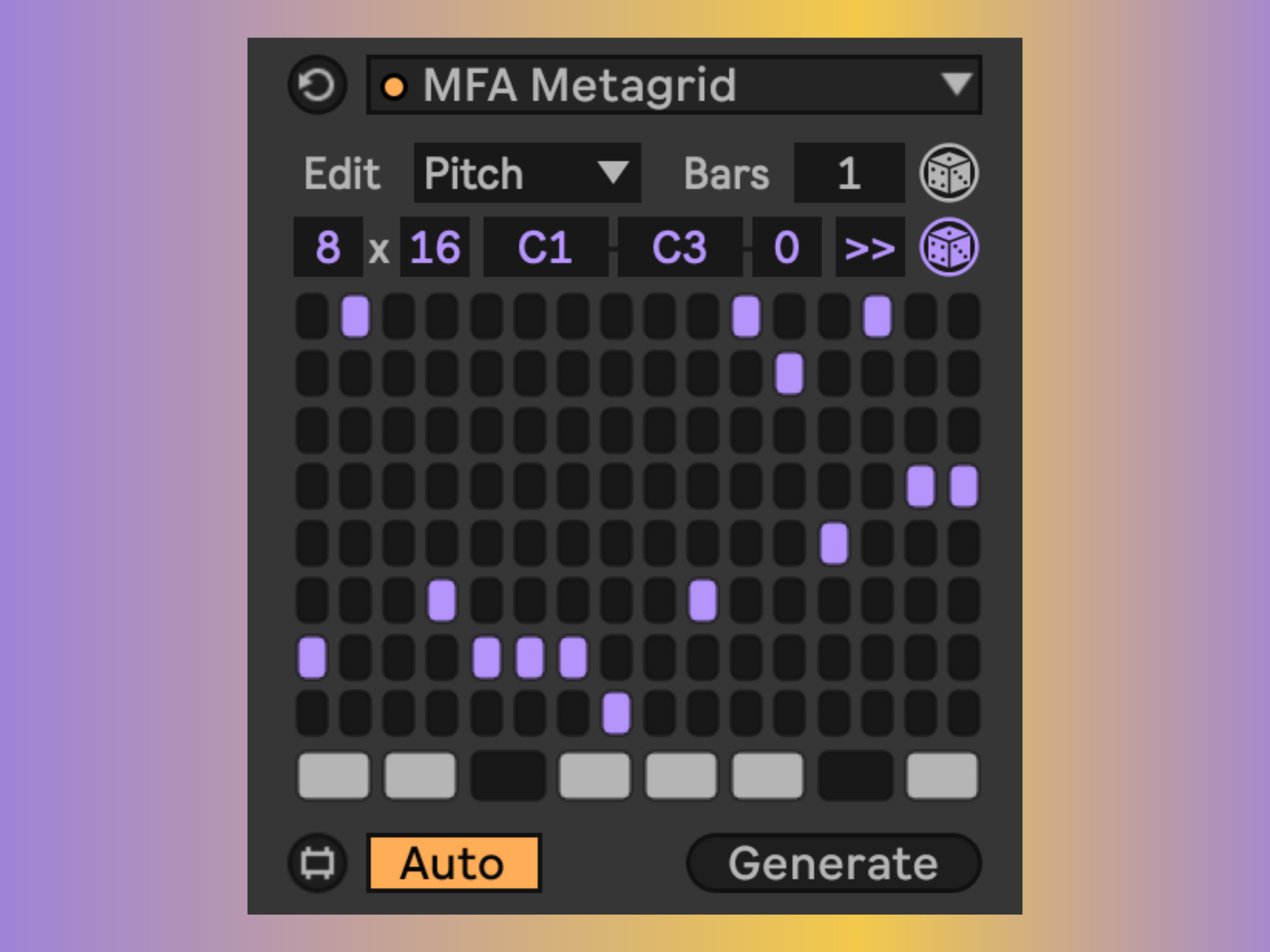Click the purple dice randomize icon
This screenshot has height=952, width=1270.
[x=949, y=247]
